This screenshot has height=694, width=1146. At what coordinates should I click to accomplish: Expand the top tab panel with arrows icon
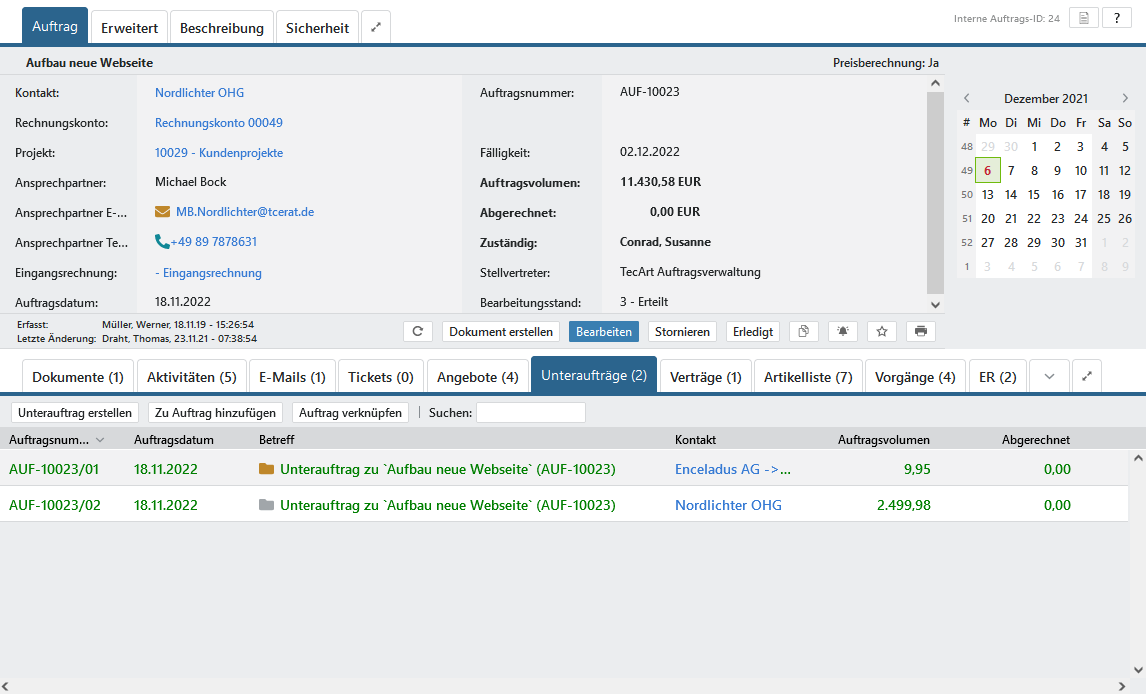(376, 28)
